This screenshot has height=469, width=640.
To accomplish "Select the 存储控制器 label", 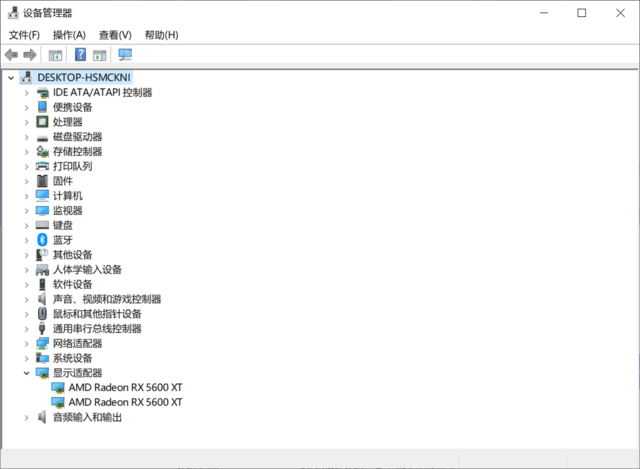I will click(x=78, y=152).
